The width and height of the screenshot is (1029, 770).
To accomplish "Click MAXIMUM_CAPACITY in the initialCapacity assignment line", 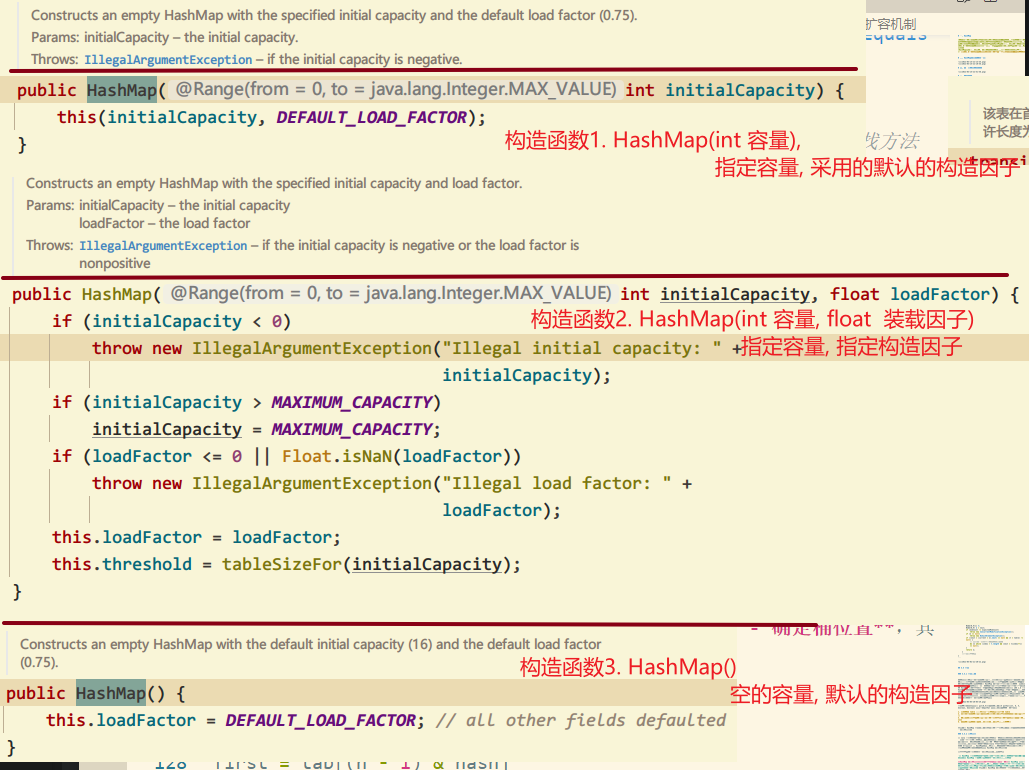I will click(352, 429).
